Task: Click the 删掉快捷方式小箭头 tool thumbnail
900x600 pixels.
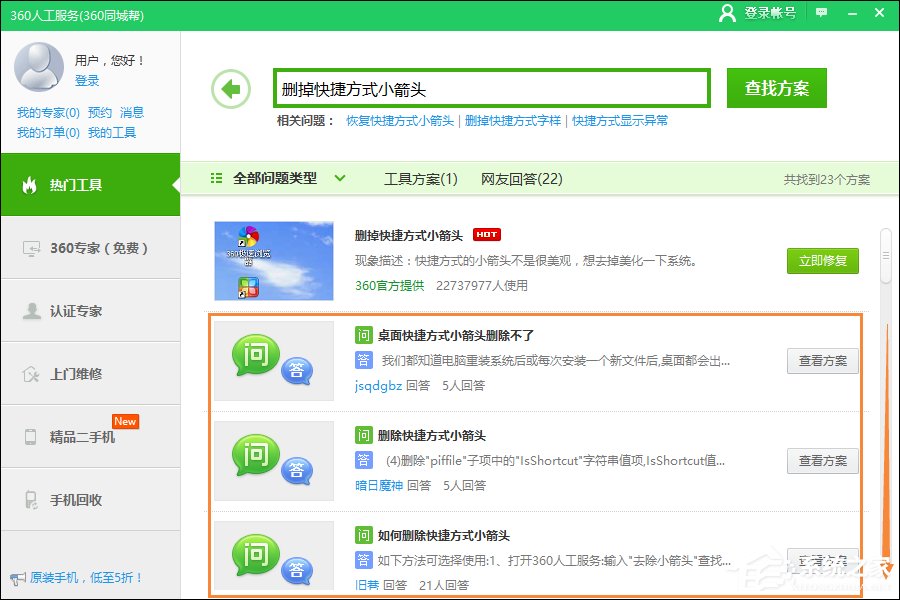Action: click(x=272, y=260)
